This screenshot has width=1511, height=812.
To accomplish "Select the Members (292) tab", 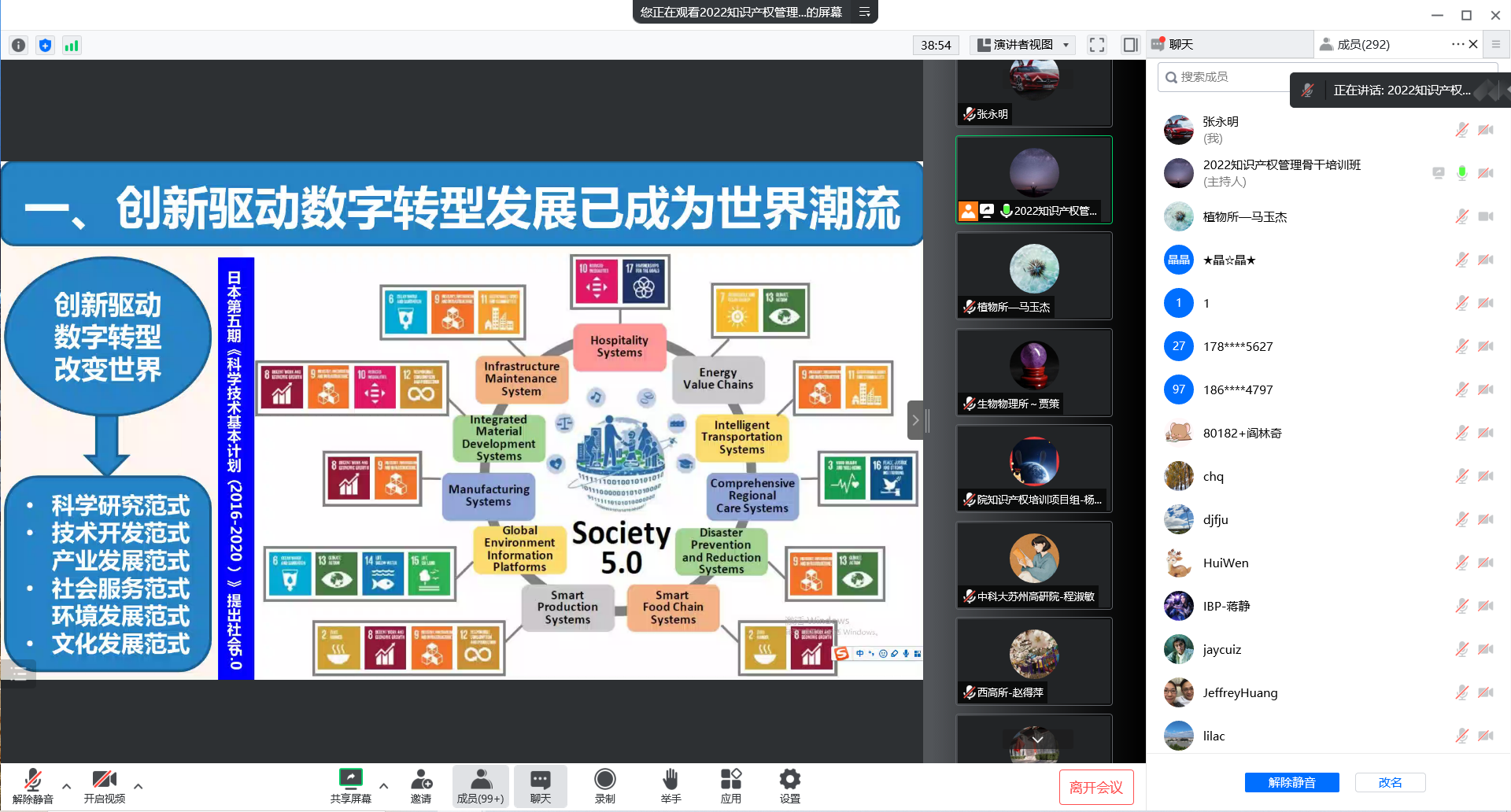I will 1363,45.
